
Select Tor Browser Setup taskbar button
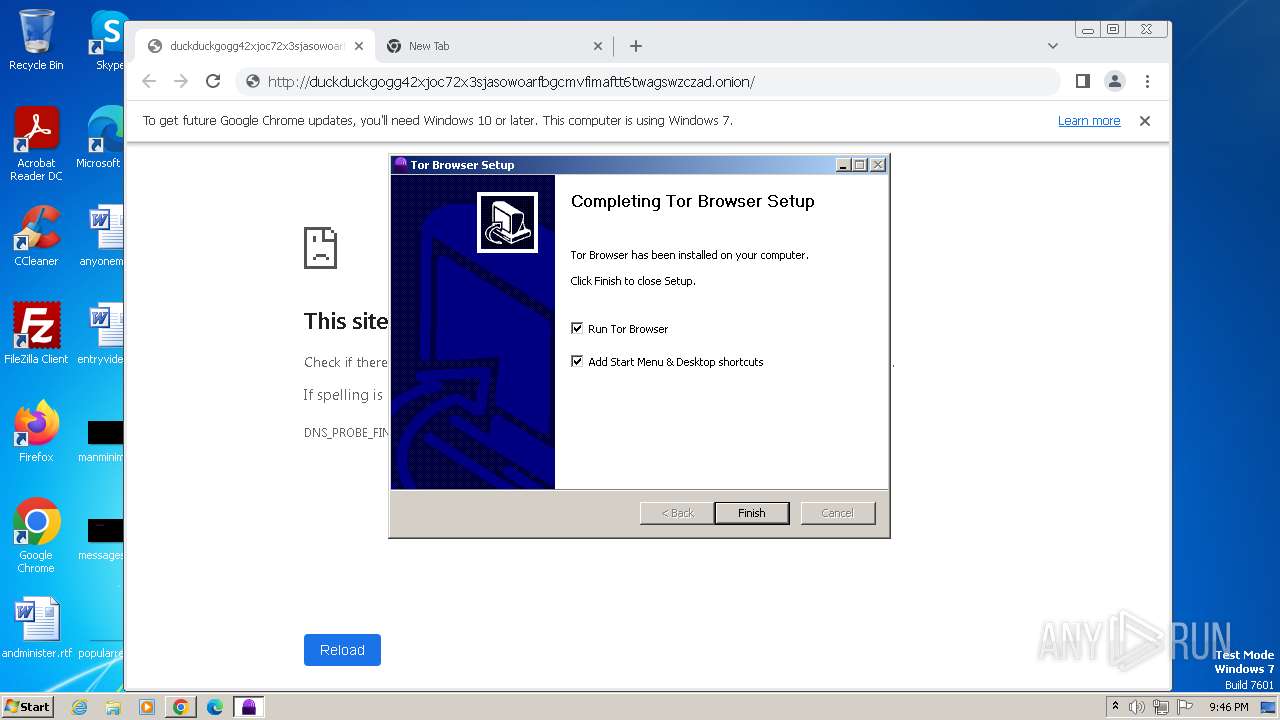coord(249,707)
